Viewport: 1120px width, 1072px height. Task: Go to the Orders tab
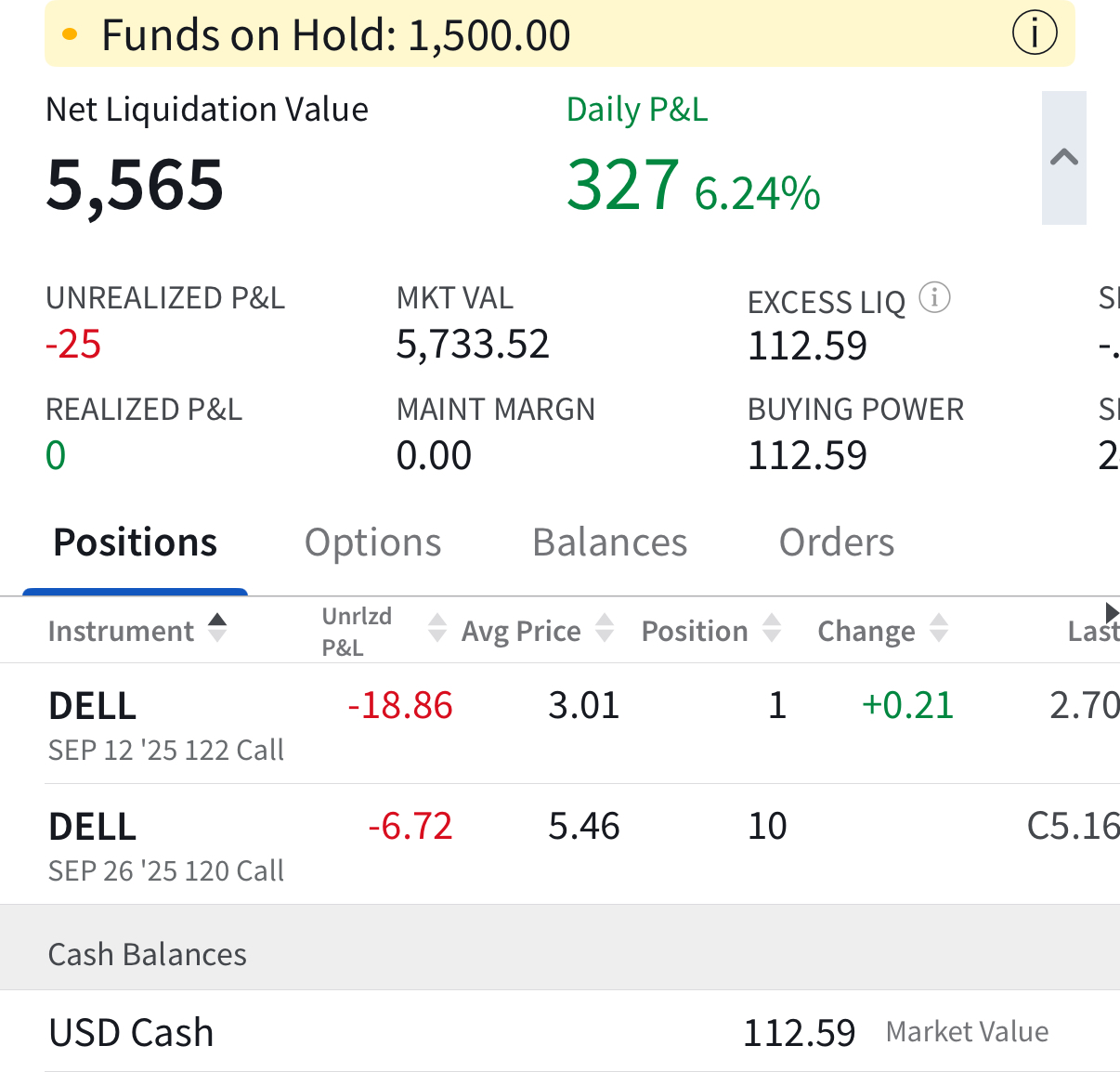[836, 543]
